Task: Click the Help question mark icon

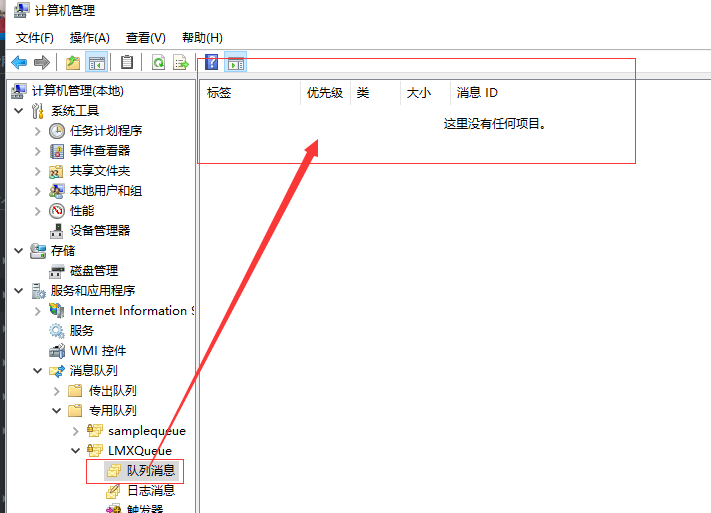Action: (211, 62)
